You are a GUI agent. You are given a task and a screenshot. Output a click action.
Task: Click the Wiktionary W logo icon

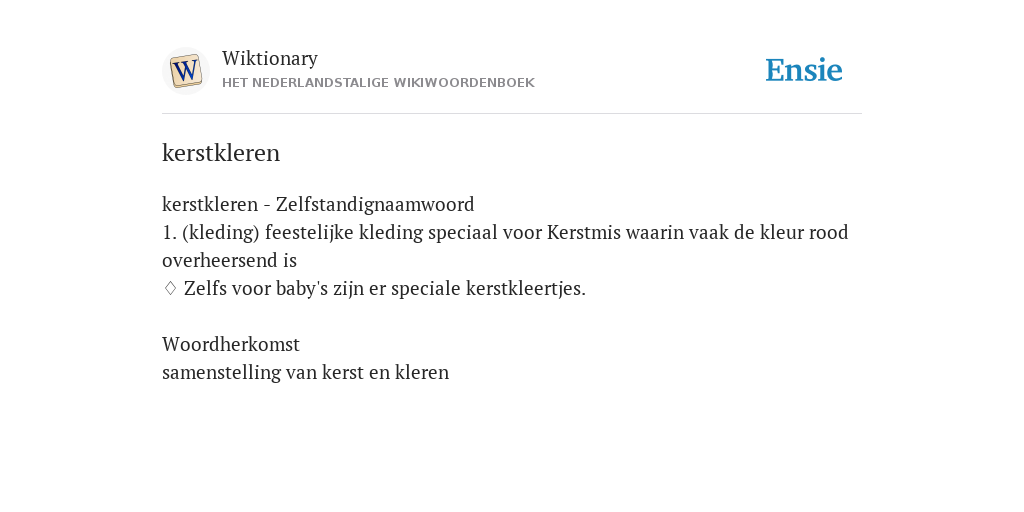pyautogui.click(x=185, y=71)
